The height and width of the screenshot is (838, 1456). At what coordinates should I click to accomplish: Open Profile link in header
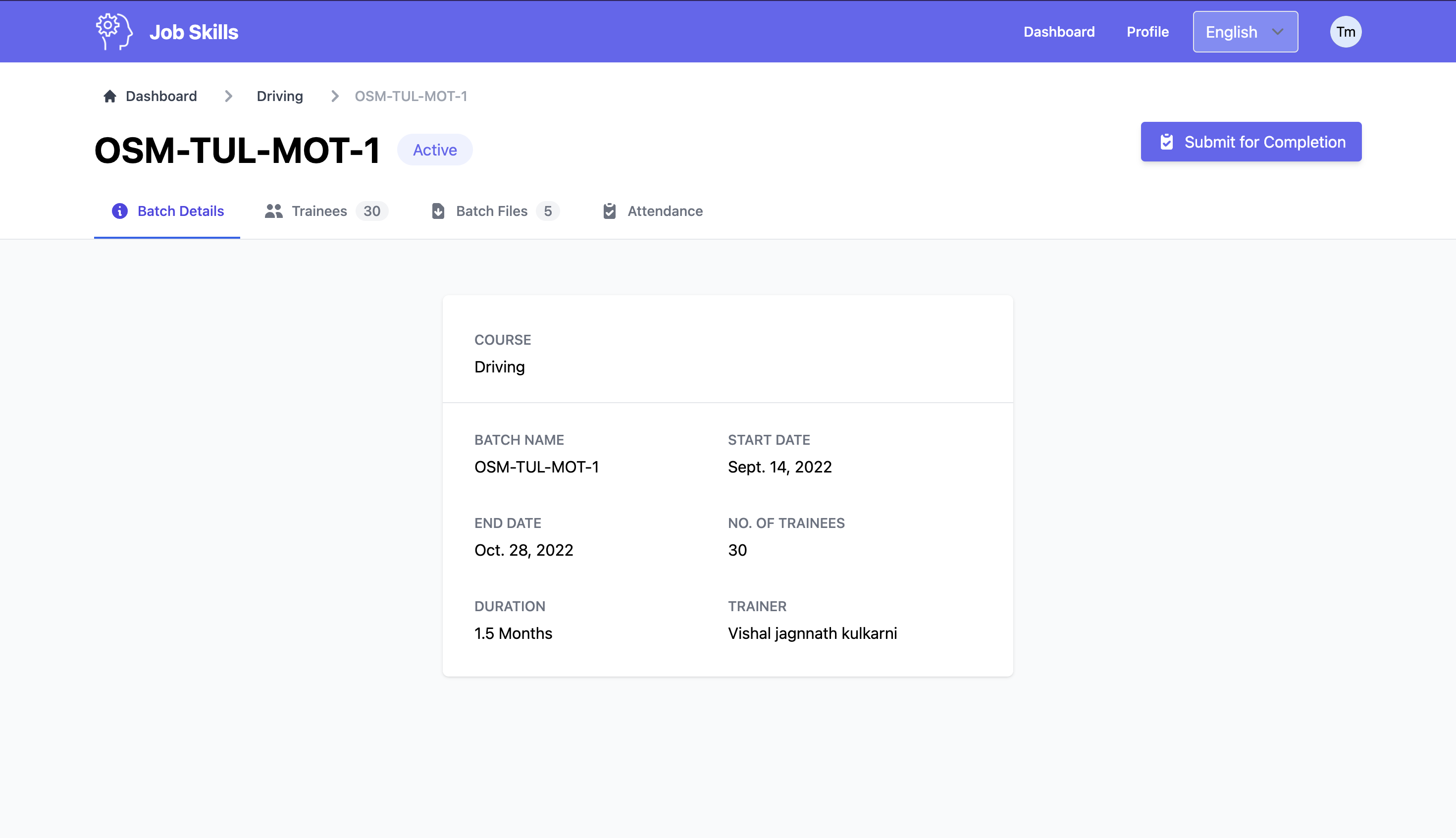click(x=1147, y=32)
